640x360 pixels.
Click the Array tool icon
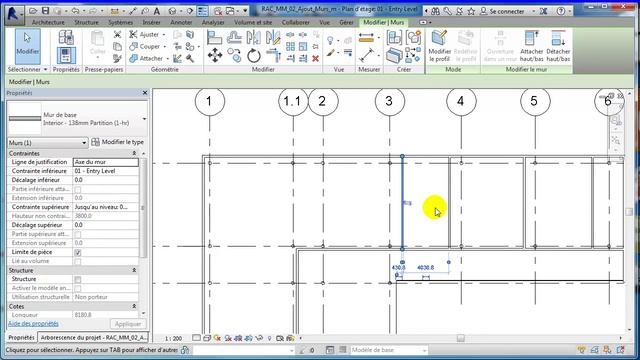coord(290,47)
